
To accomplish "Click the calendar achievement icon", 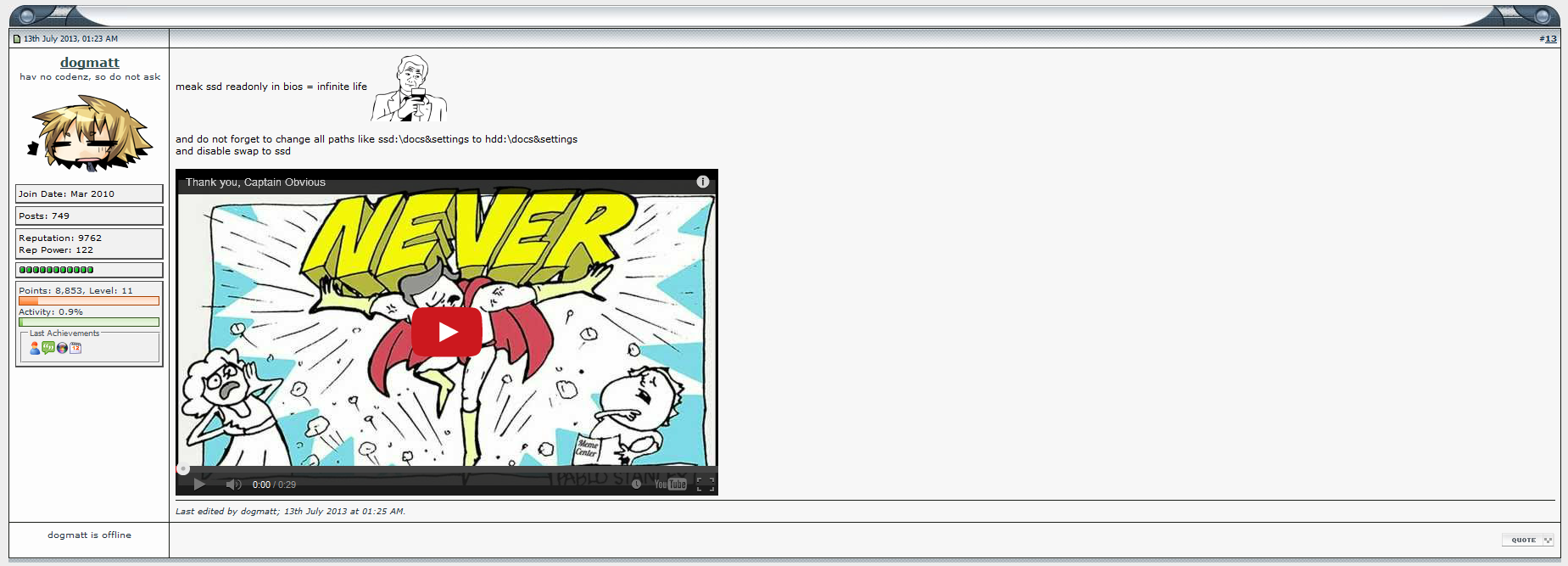I will 75,348.
